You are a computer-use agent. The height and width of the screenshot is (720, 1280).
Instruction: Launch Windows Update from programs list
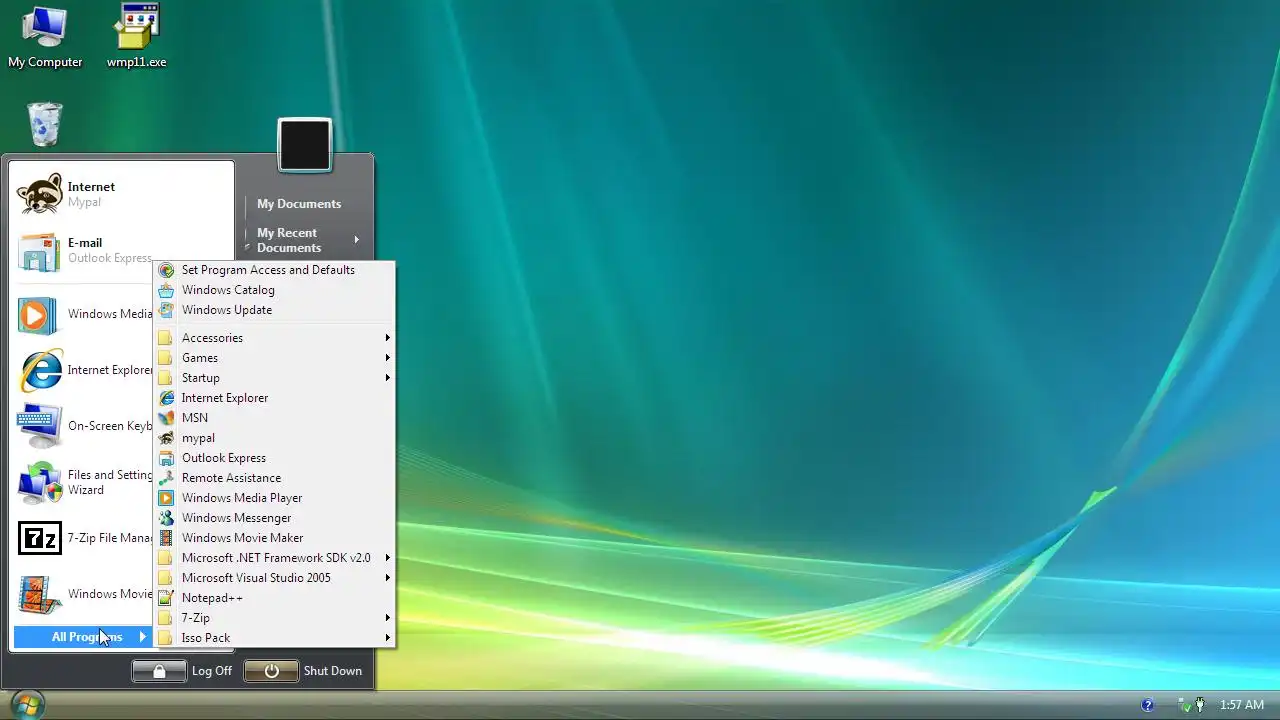pyautogui.click(x=274, y=310)
